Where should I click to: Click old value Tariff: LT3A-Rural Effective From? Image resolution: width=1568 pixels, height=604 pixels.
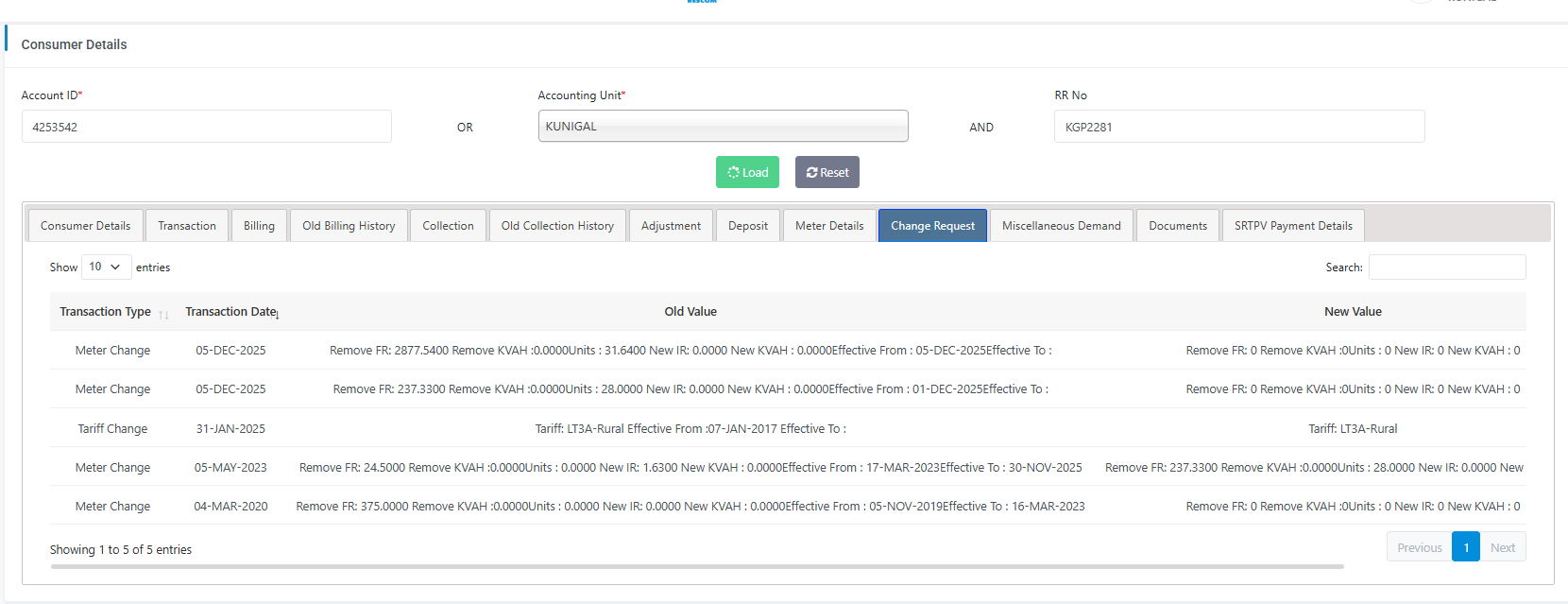tap(690, 428)
